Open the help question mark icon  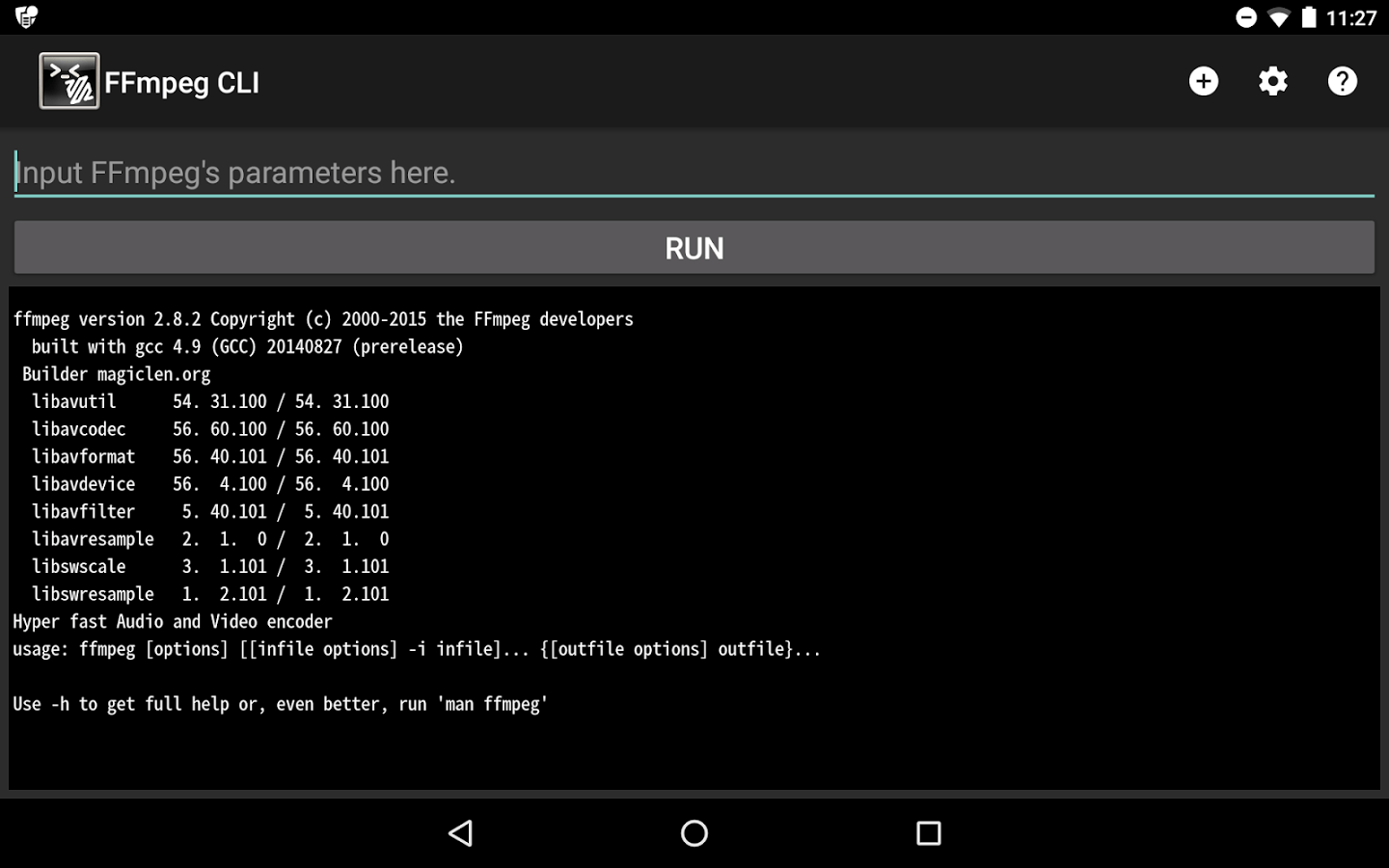pos(1342,81)
